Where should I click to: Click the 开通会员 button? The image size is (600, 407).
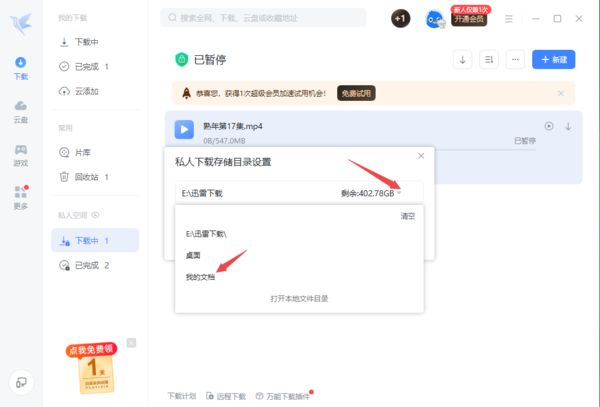[469, 19]
